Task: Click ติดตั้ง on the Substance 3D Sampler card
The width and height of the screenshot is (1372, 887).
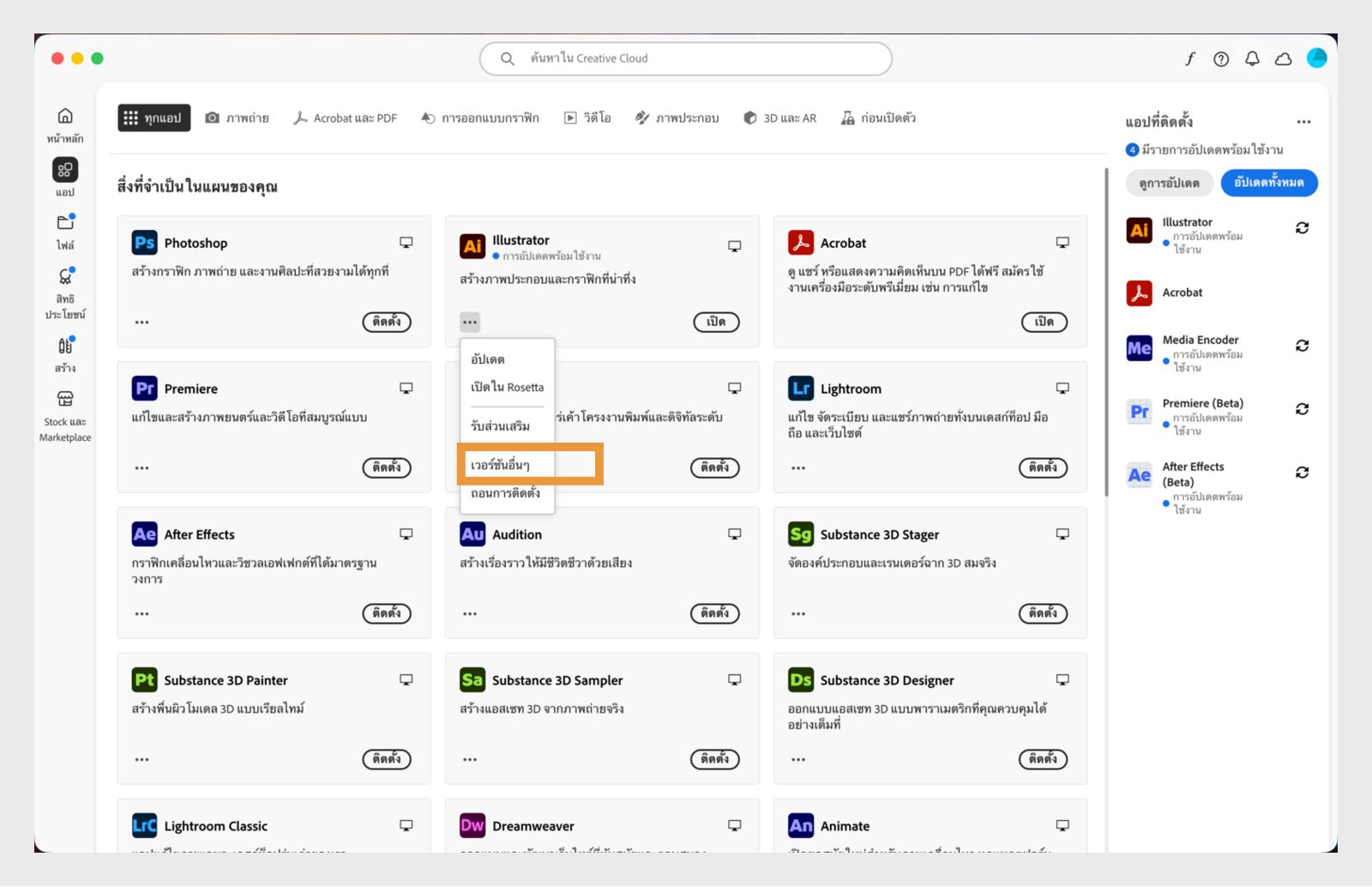Action: click(x=715, y=759)
